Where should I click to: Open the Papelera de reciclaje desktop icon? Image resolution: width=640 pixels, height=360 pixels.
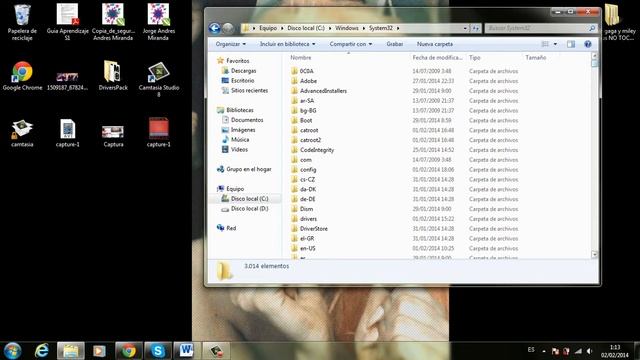[22, 22]
